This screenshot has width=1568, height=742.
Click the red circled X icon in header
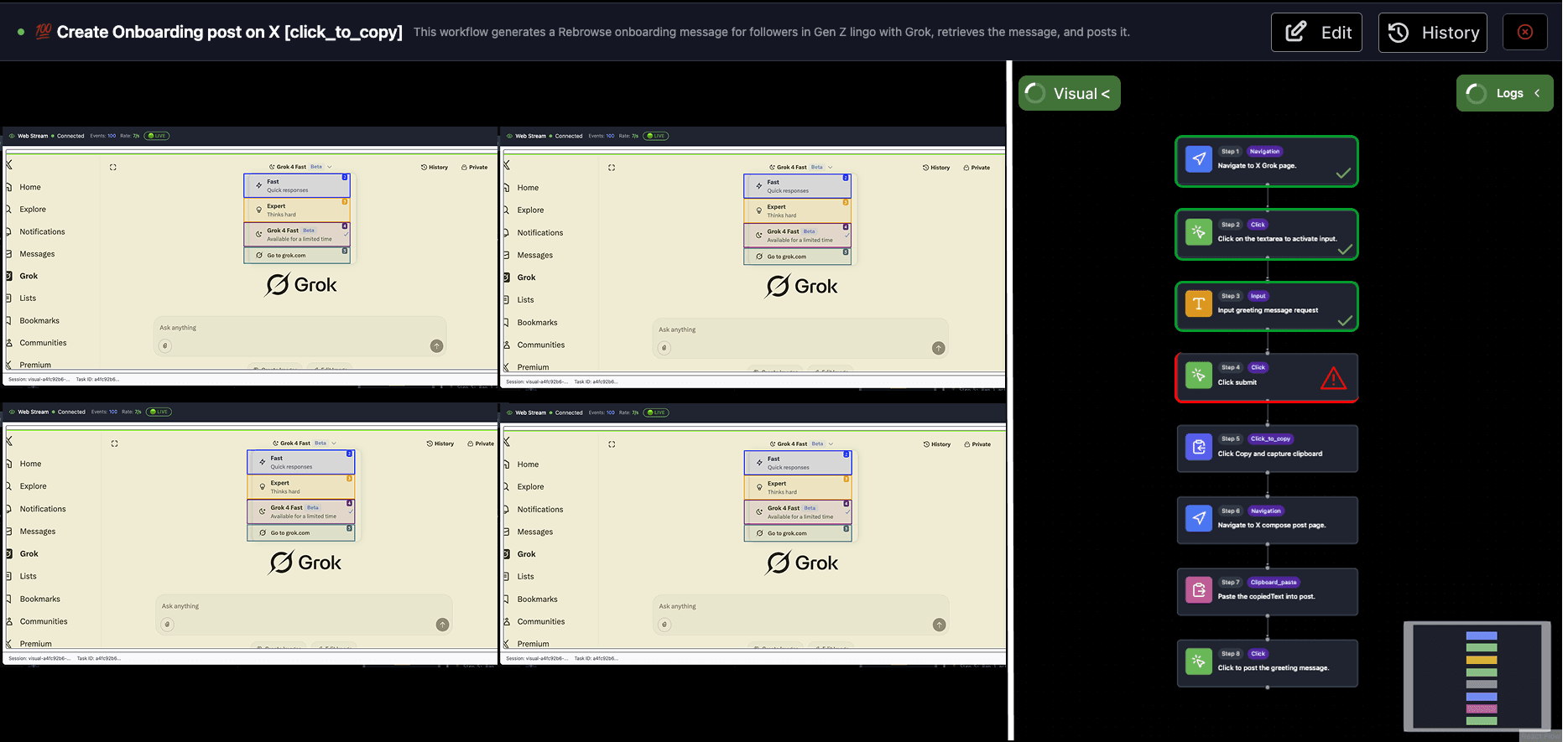coord(1524,32)
